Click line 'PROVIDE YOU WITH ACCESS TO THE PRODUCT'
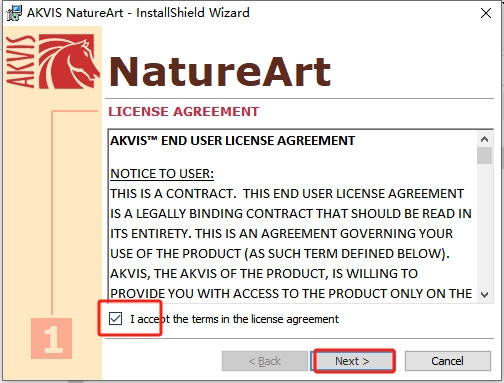This screenshot has width=504, height=383. [x=291, y=294]
